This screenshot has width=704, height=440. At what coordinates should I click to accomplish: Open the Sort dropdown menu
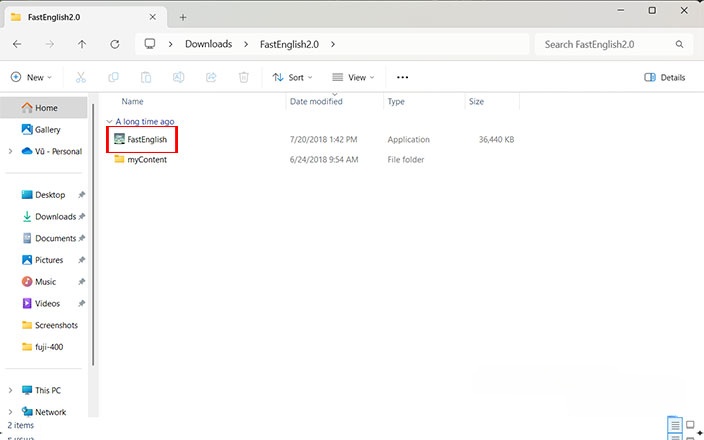pos(292,77)
